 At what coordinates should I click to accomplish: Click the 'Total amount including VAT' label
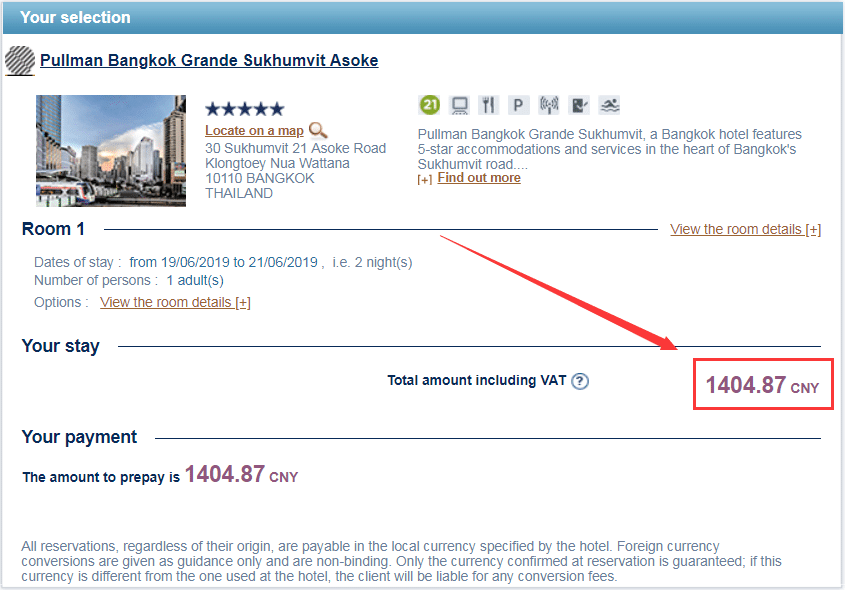click(x=477, y=380)
